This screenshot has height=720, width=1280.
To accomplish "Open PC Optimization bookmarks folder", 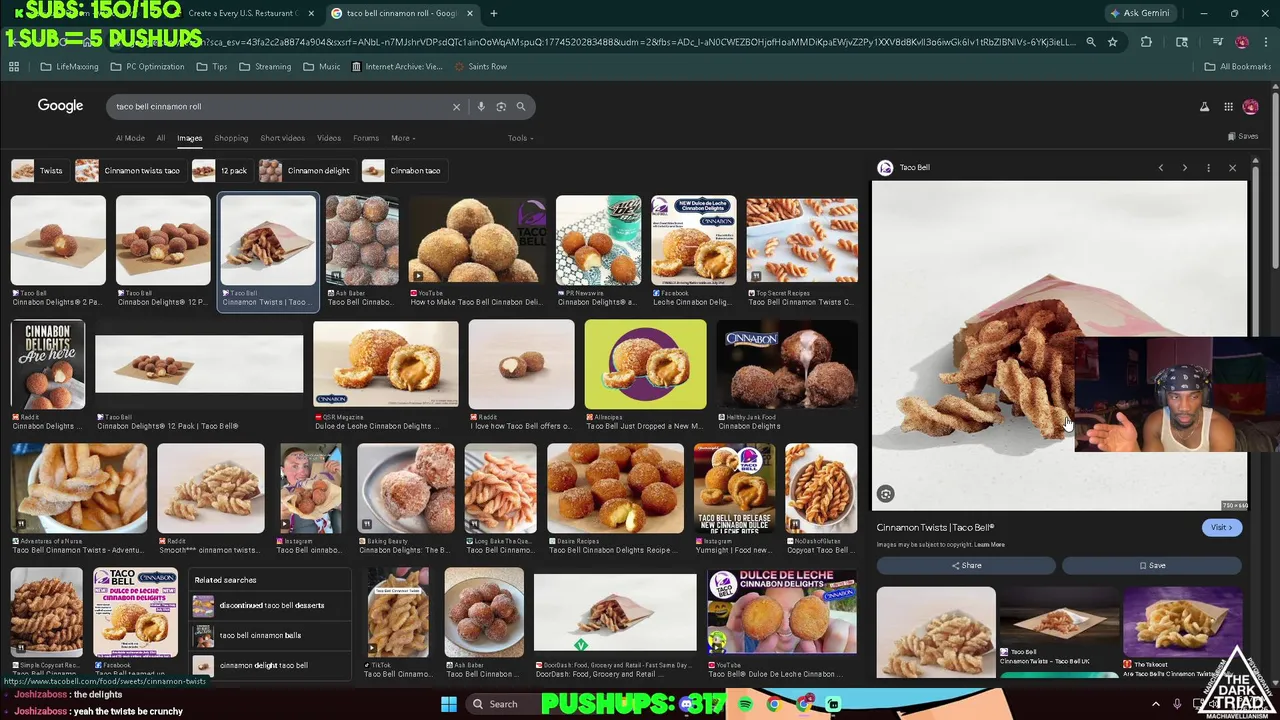I will coord(148,67).
